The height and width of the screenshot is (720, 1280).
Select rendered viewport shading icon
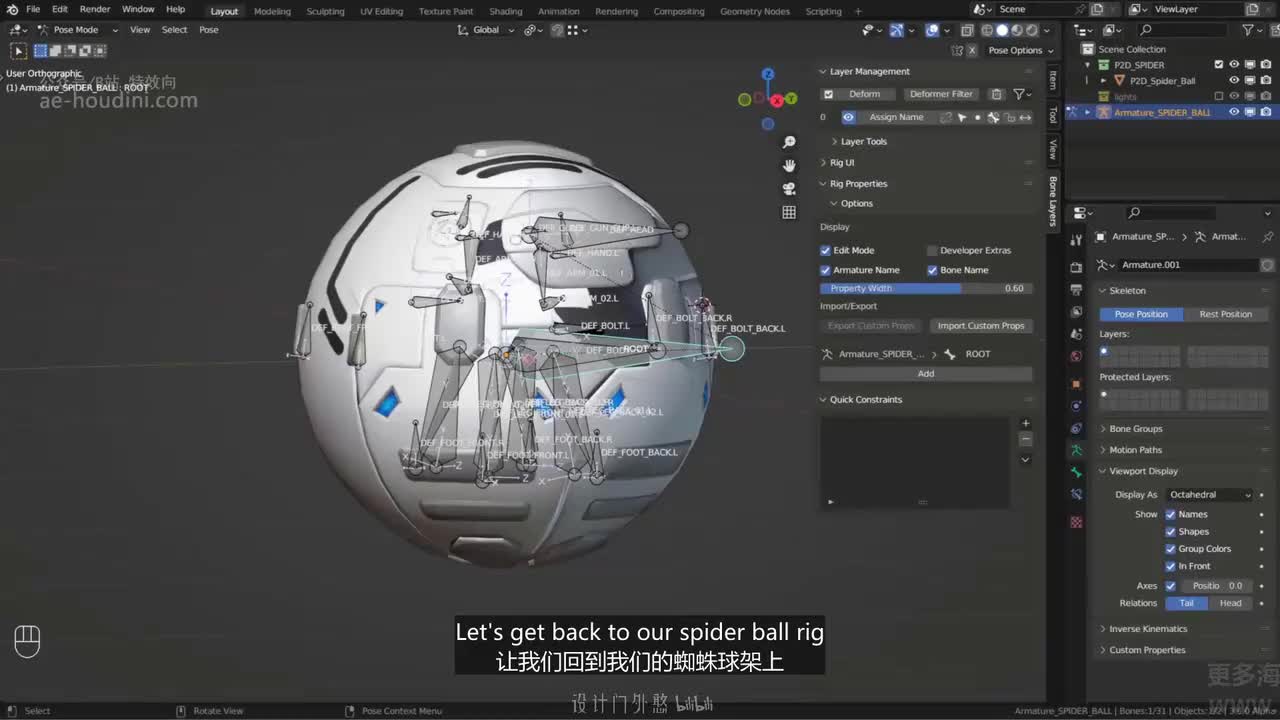click(1031, 30)
